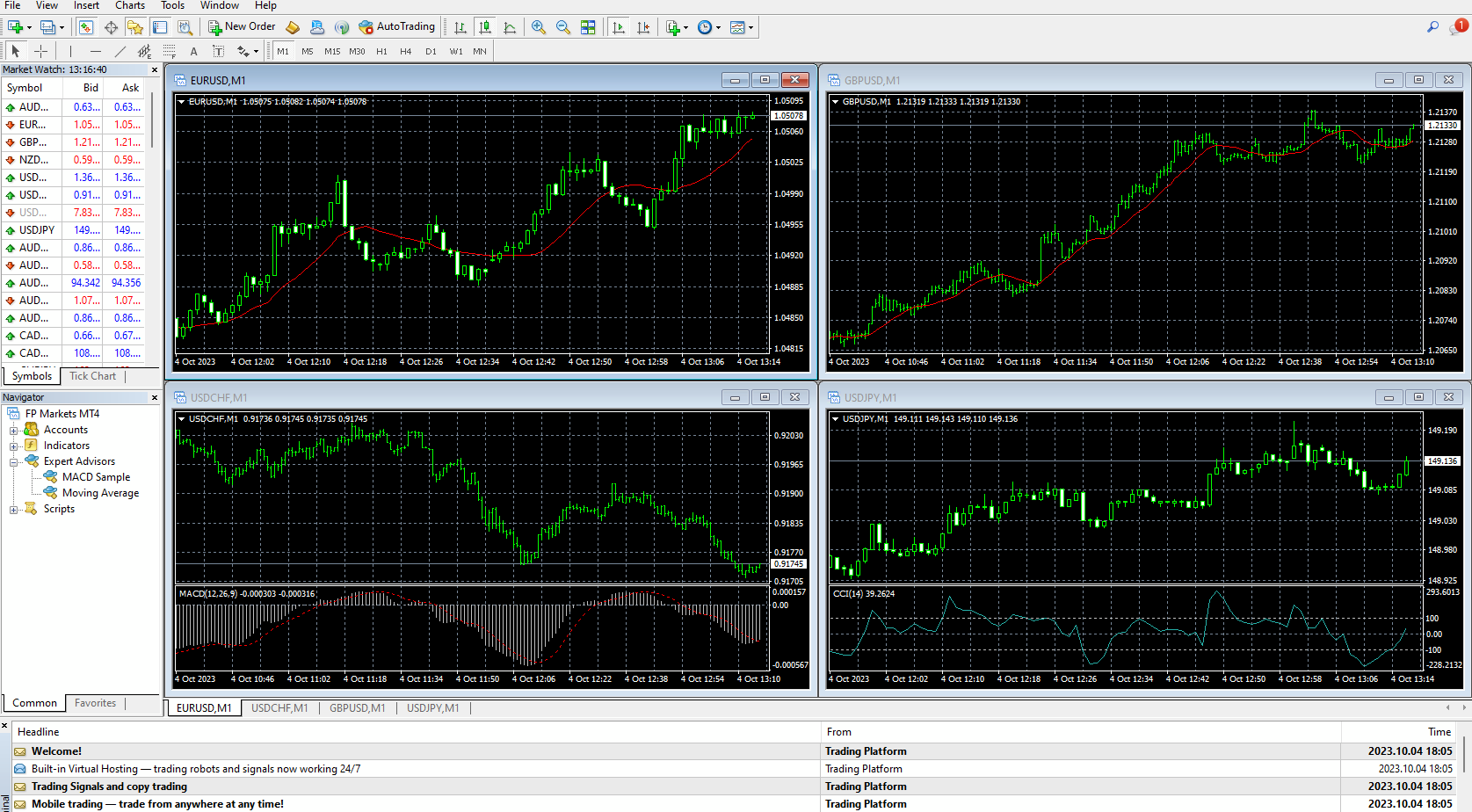Click the Fibonacci Retracement tool
The height and width of the screenshot is (812, 1472).
pyautogui.click(x=170, y=51)
